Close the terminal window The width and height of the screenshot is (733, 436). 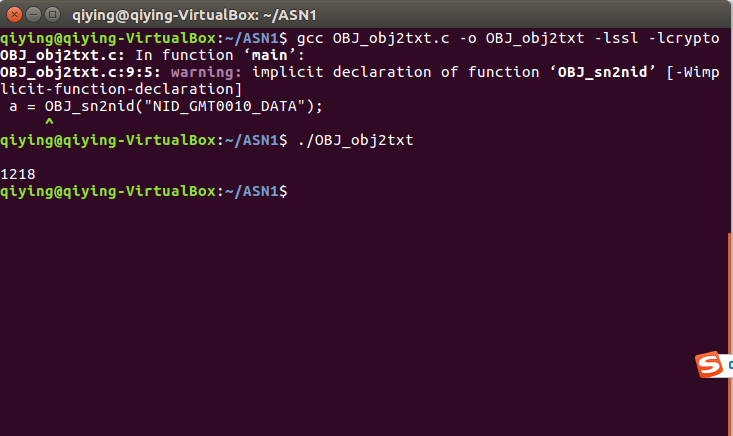(14, 15)
